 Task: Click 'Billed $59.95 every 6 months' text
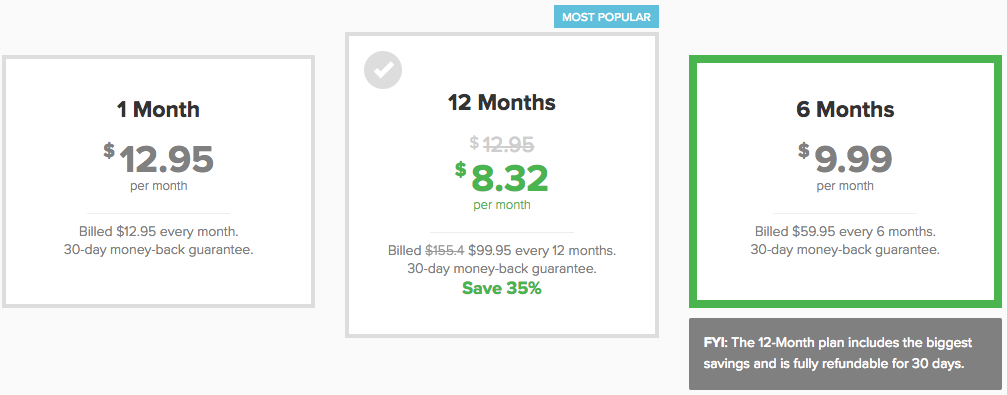point(845,231)
